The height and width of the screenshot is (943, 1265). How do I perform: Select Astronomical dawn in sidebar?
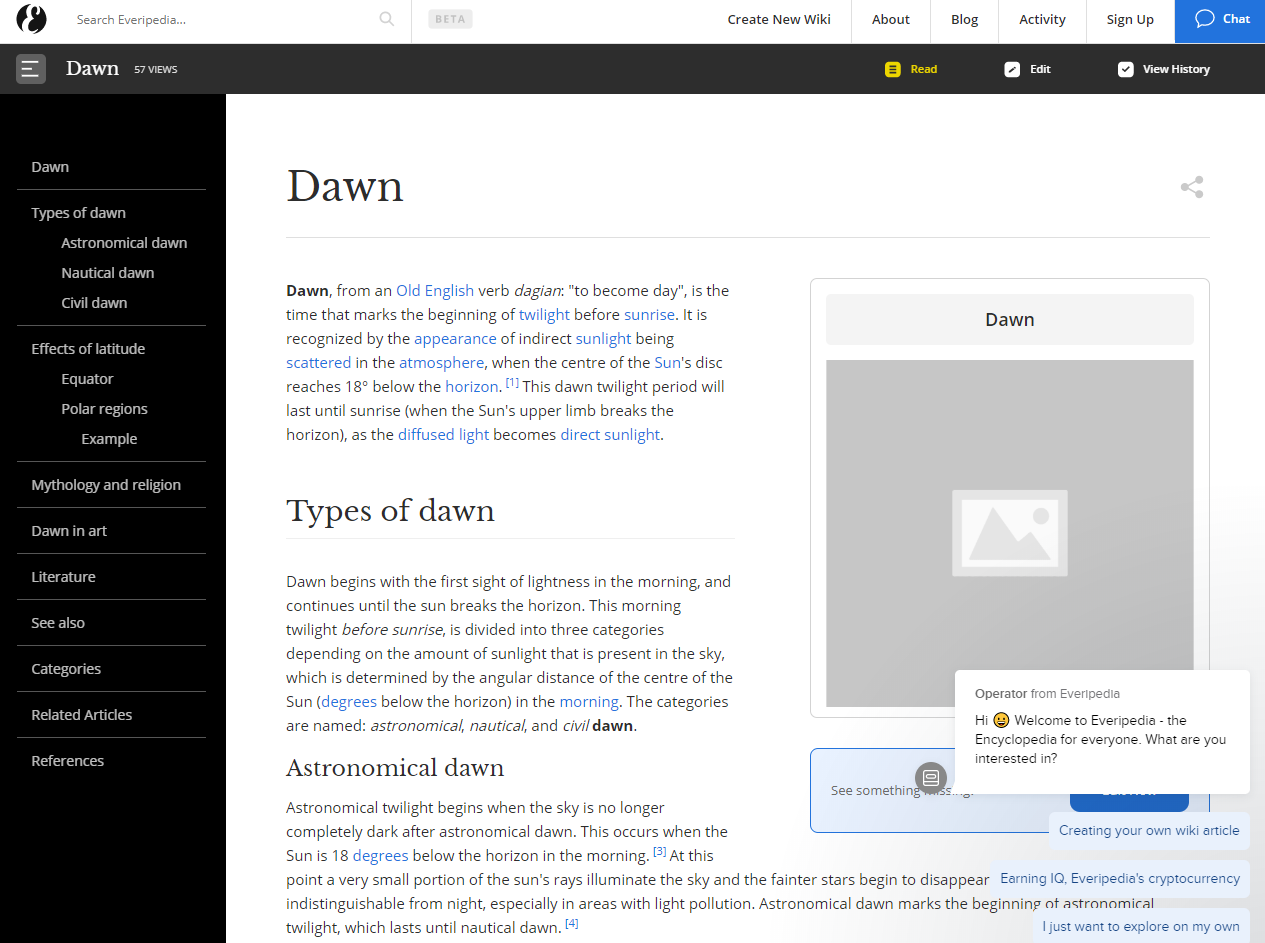pyautogui.click(x=124, y=243)
